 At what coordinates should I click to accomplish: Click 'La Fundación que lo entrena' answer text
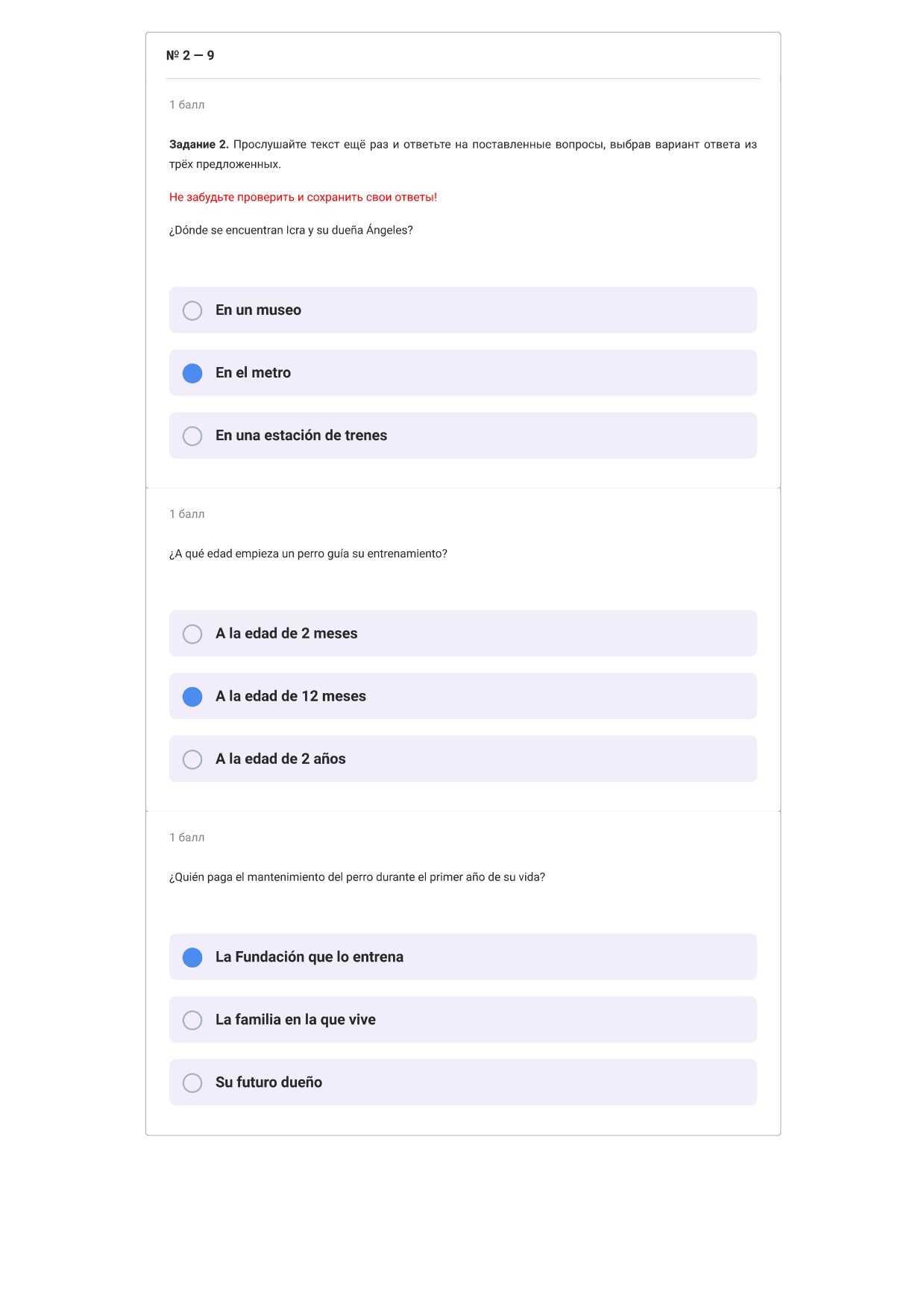point(309,956)
